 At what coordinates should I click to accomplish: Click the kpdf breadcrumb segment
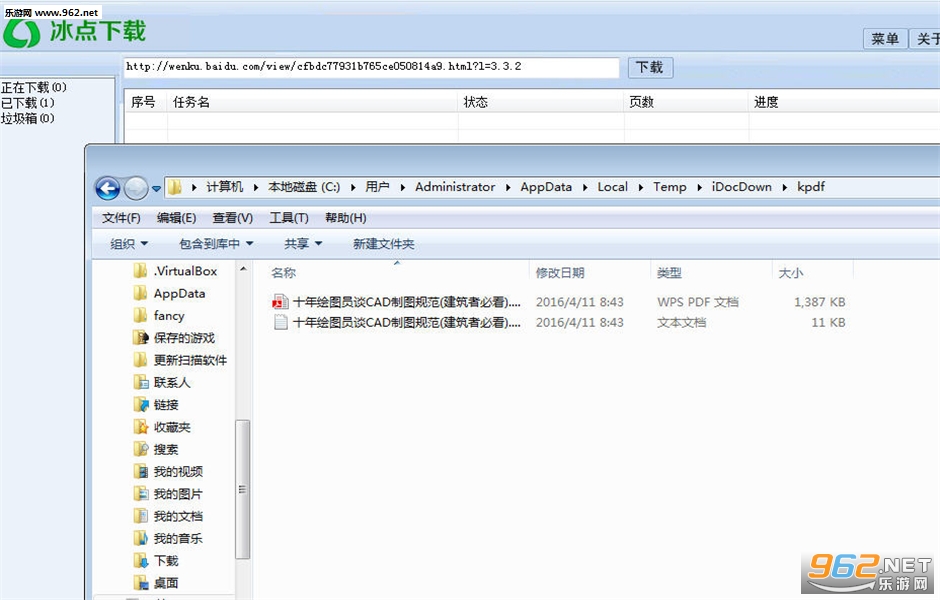point(811,187)
